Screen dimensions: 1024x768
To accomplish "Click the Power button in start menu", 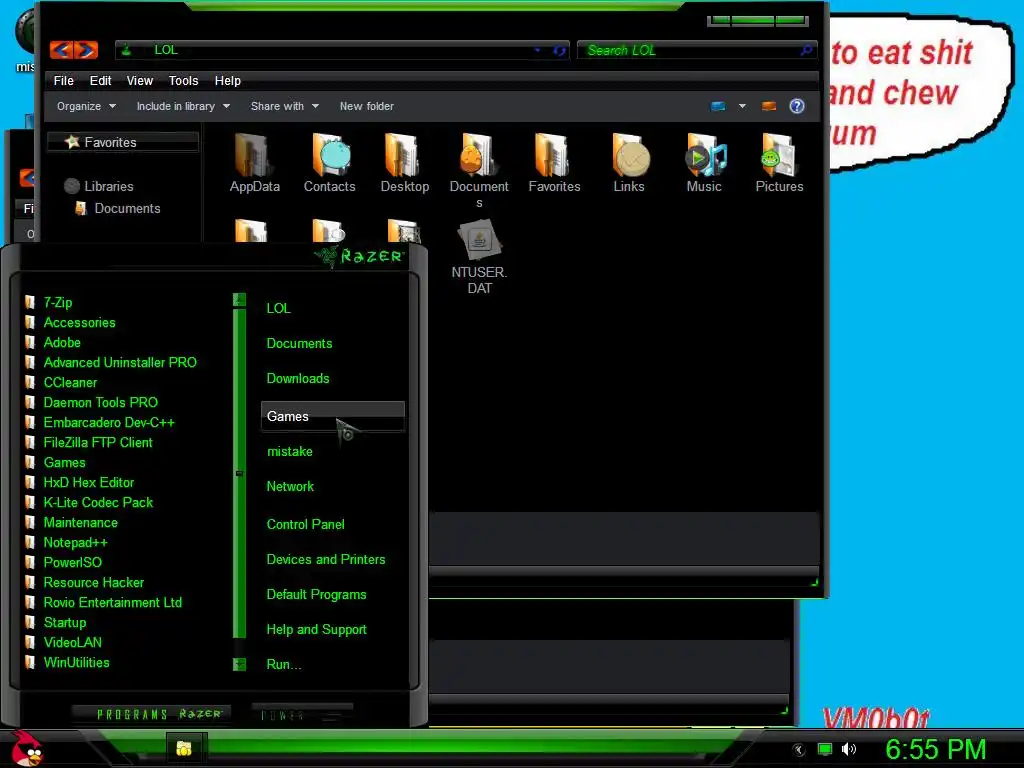I will tap(302, 714).
